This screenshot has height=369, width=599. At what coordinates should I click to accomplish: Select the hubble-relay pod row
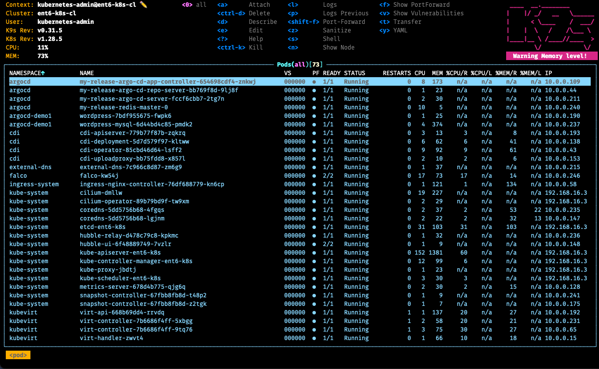click(300, 236)
